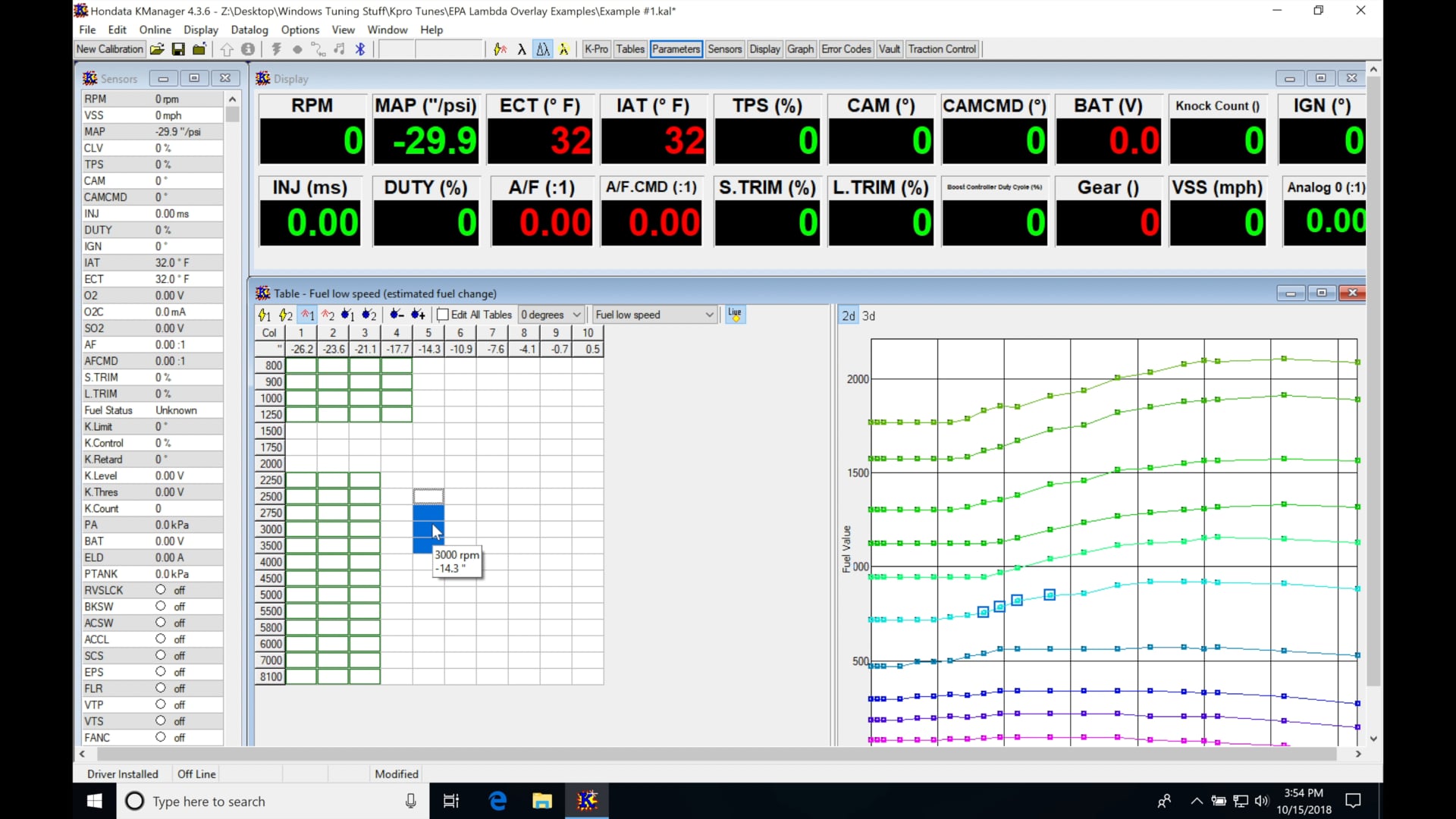Upload calibration with the upload arrow icon
Viewport: 1456px width, 819px height.
(x=227, y=49)
